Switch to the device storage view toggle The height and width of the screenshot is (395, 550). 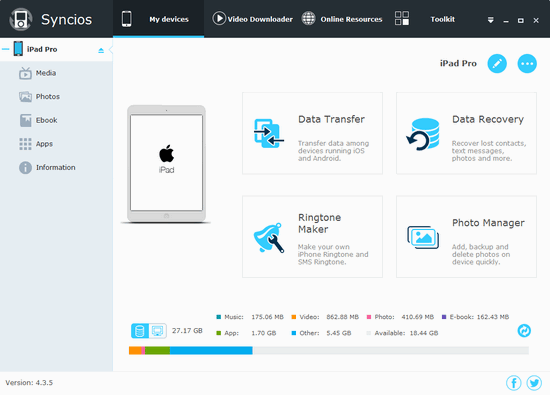click(x=140, y=331)
